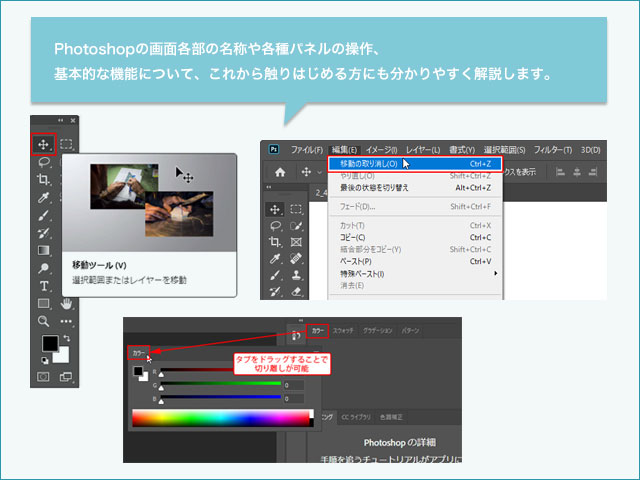Select the Zoom tool in the standalone toolbar
This screenshot has width=640, height=480.
click(43, 321)
